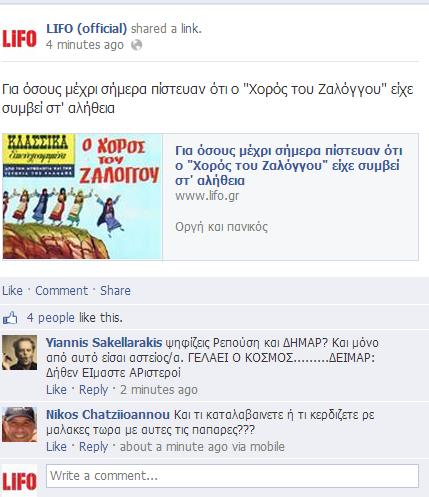Open Yiannis Sakellarakis name link

(104, 343)
